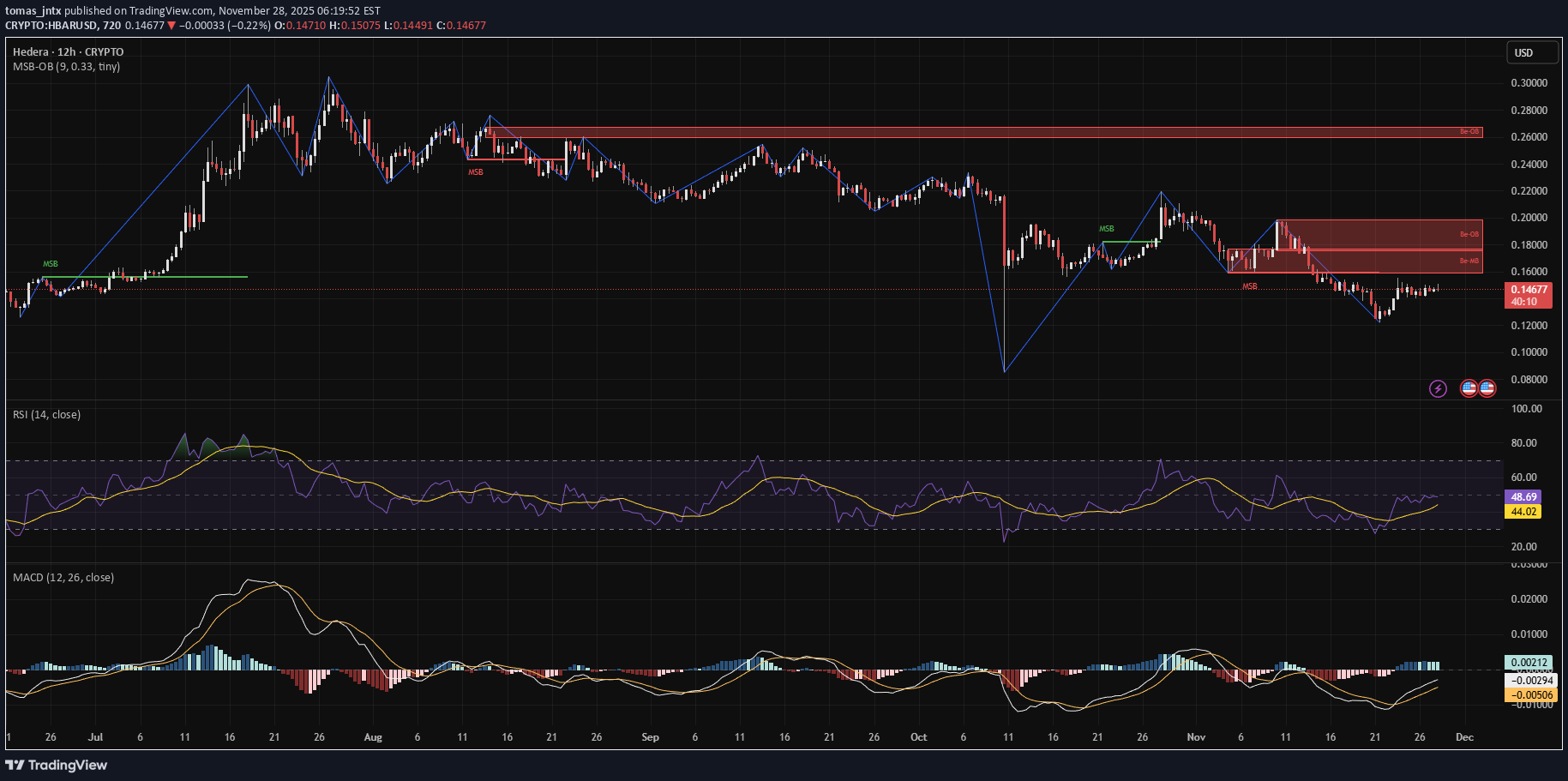Click the green MSB label on the chart
This screenshot has width=1568, height=781.
point(49,263)
